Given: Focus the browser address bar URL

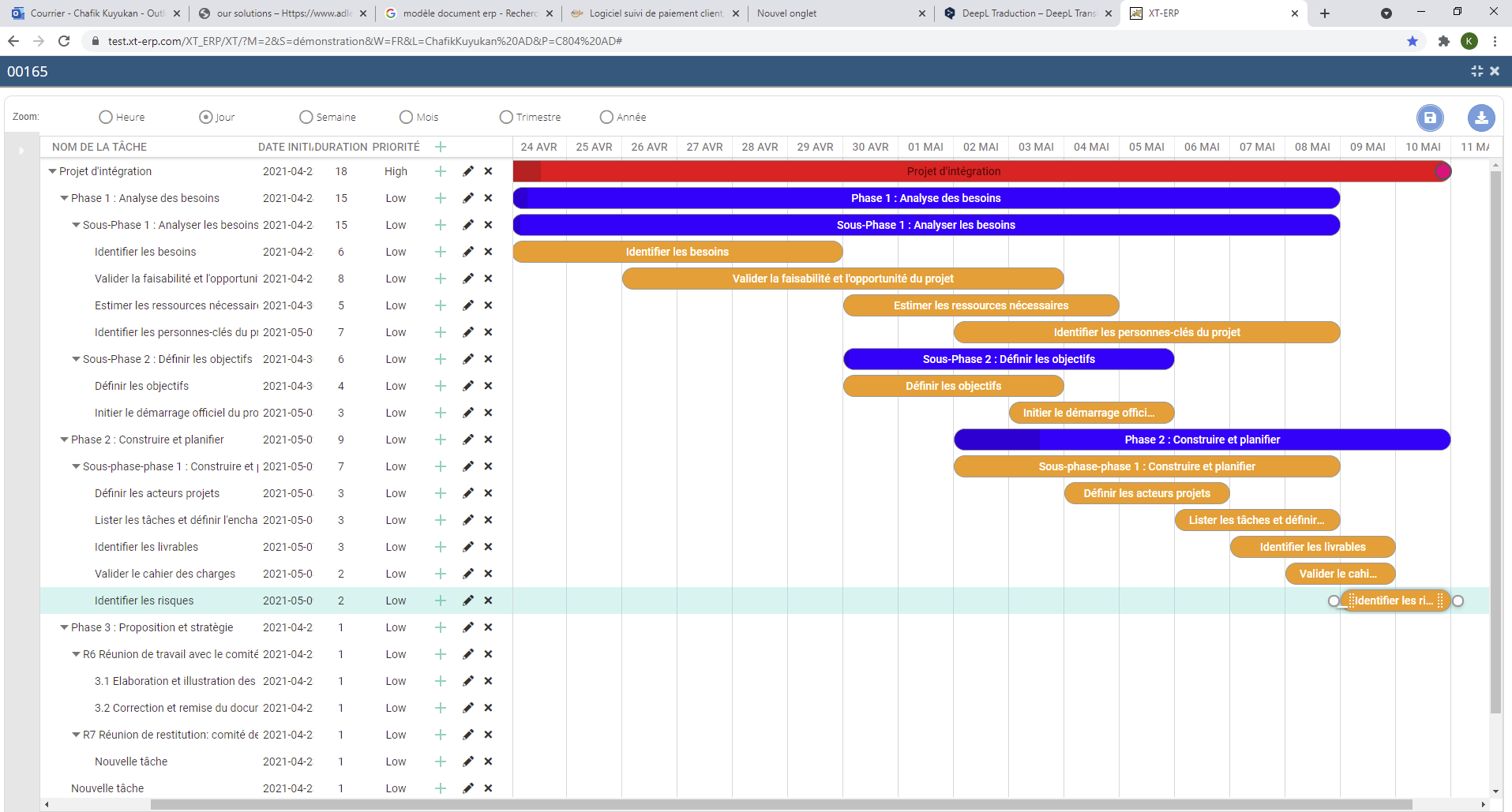Looking at the screenshot, I should [x=365, y=41].
